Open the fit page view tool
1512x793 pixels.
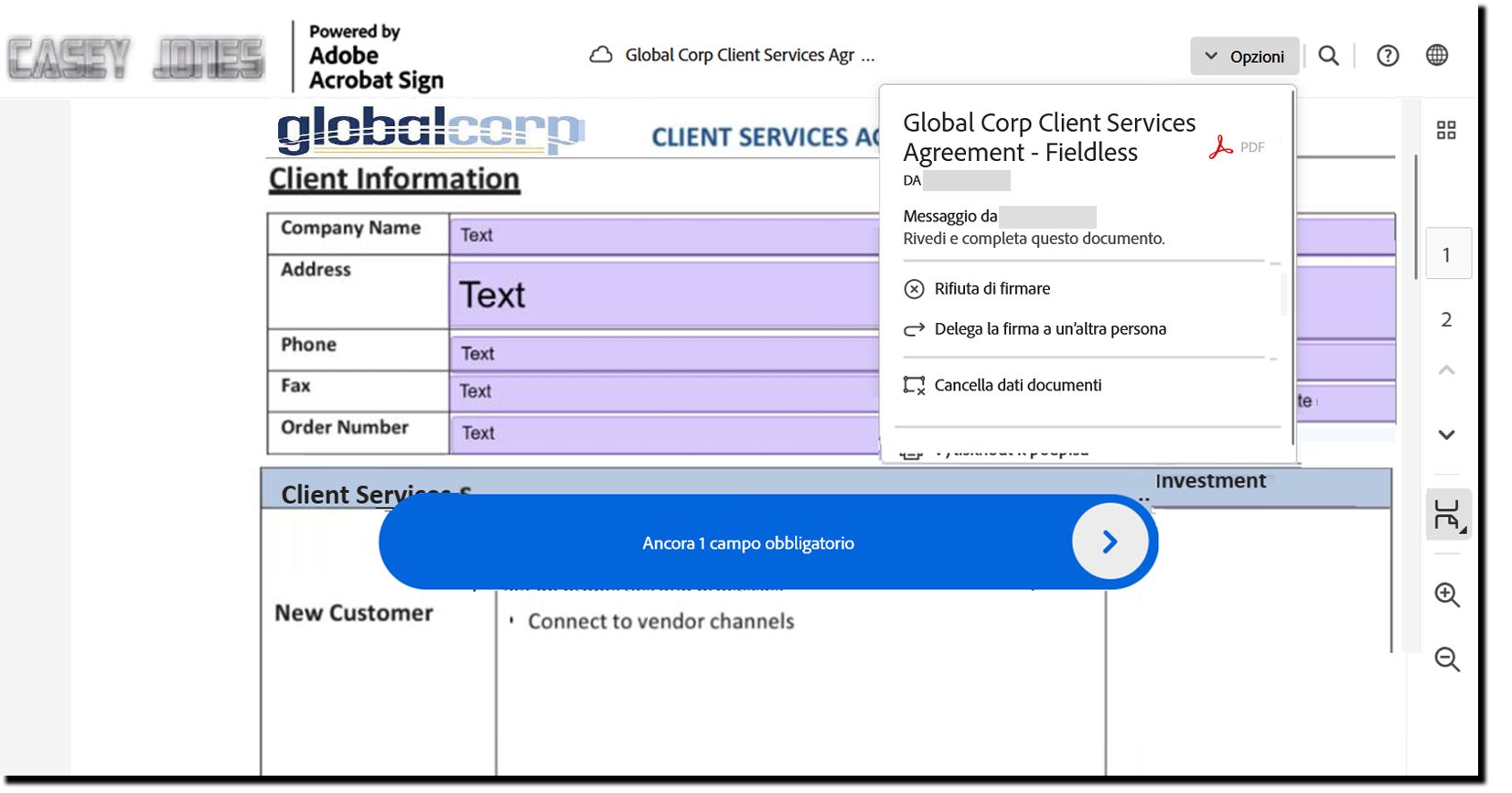pyautogui.click(x=1448, y=514)
